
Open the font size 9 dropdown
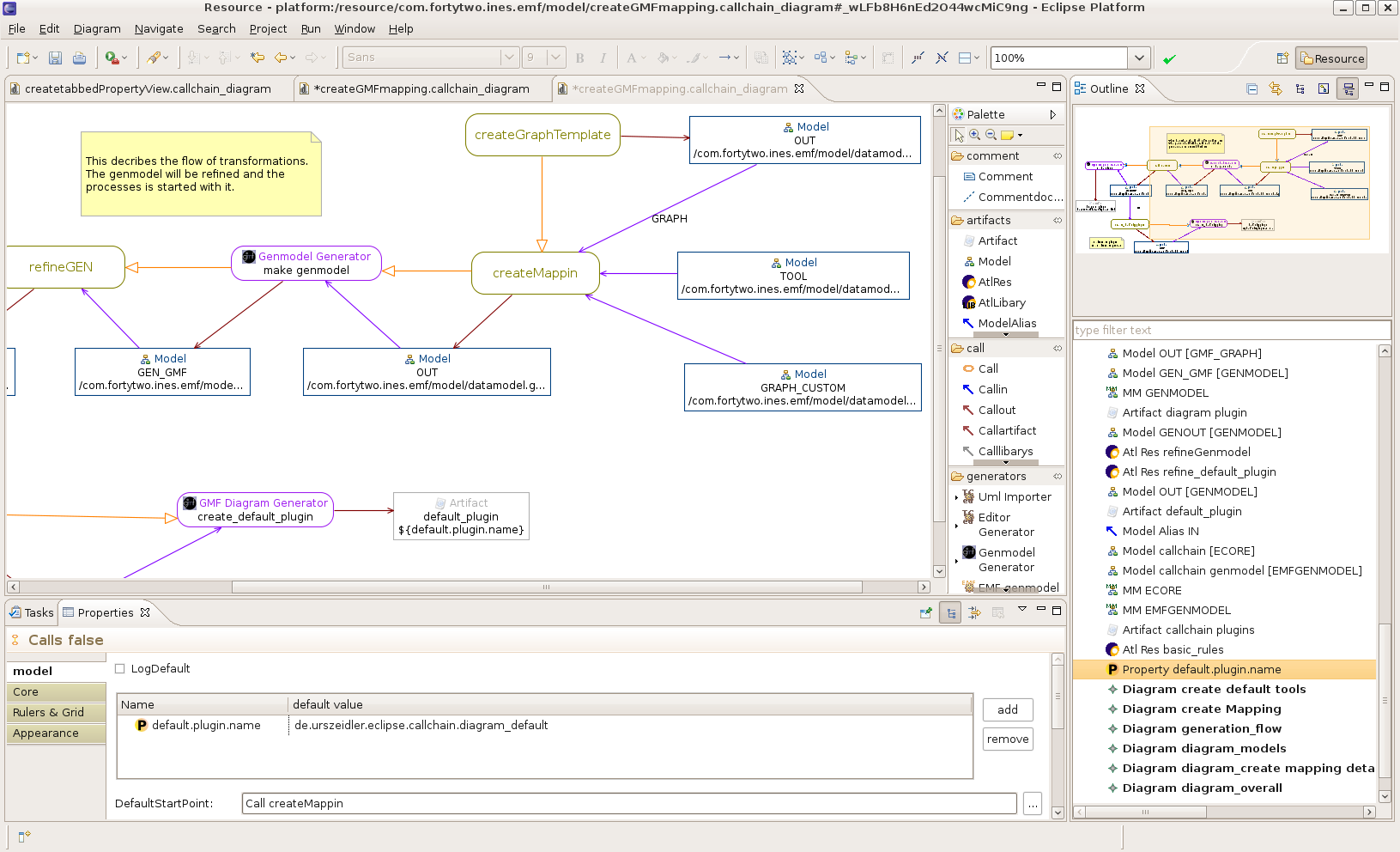point(555,58)
